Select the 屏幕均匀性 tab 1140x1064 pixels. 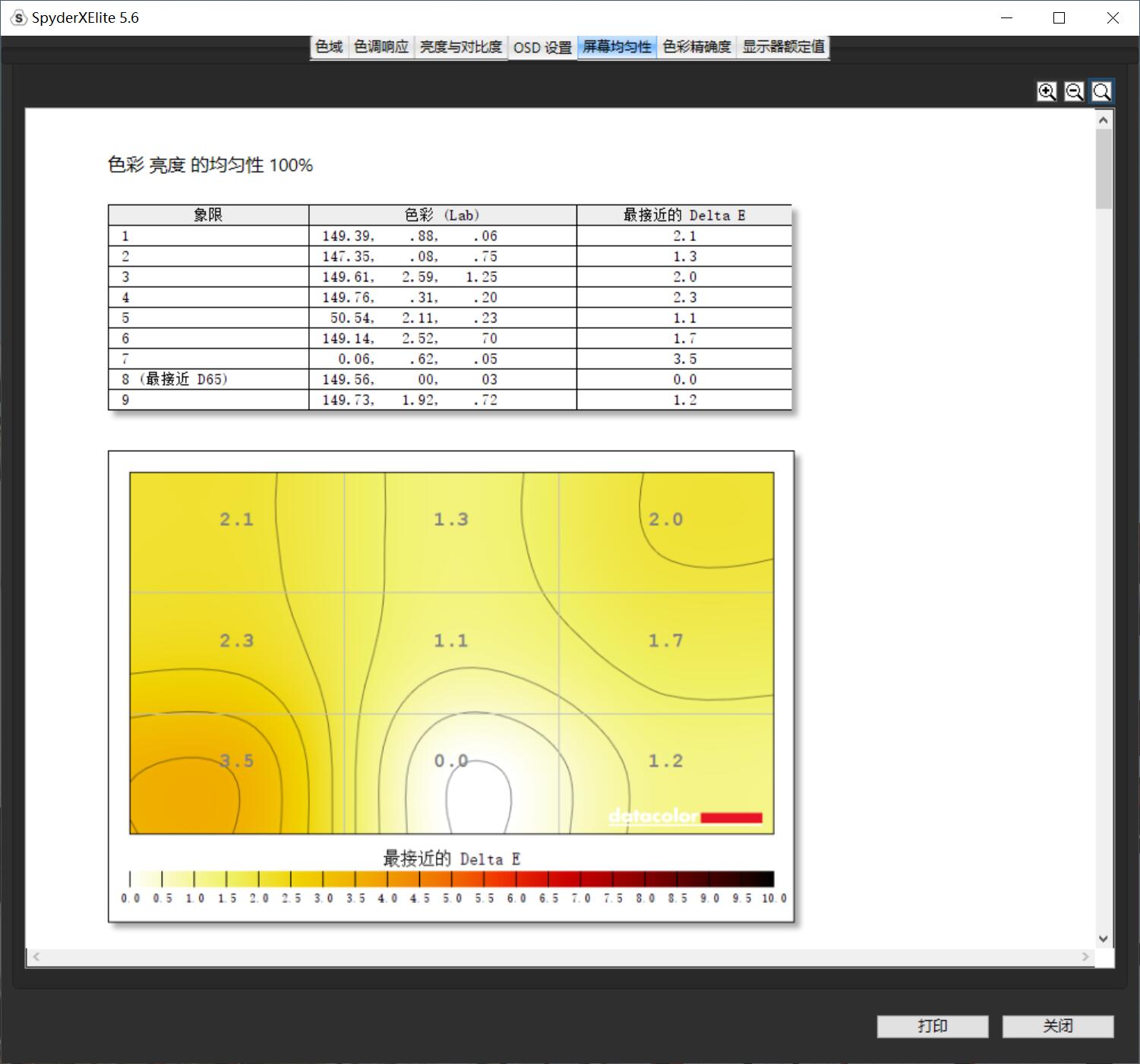pos(617,47)
